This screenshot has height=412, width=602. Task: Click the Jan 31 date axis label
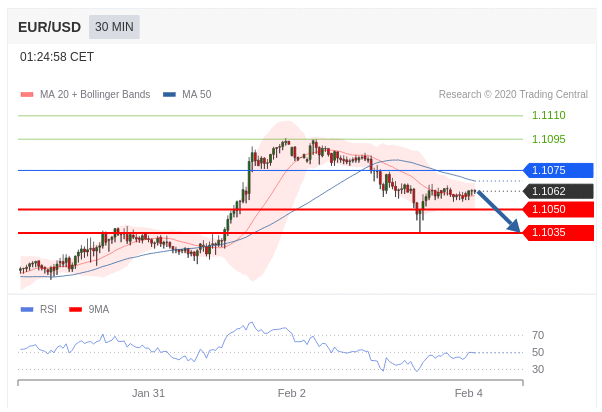[148, 393]
